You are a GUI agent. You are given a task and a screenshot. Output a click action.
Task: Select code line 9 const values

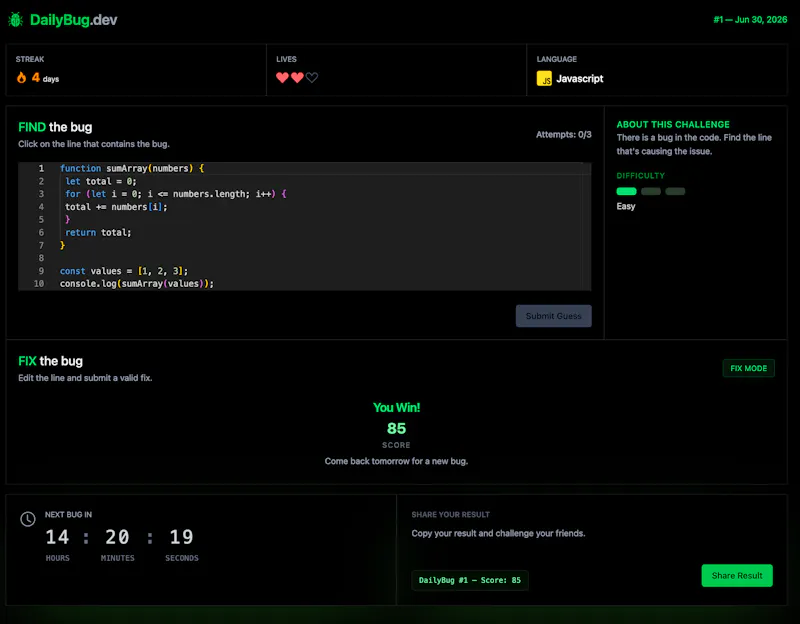coord(305,271)
